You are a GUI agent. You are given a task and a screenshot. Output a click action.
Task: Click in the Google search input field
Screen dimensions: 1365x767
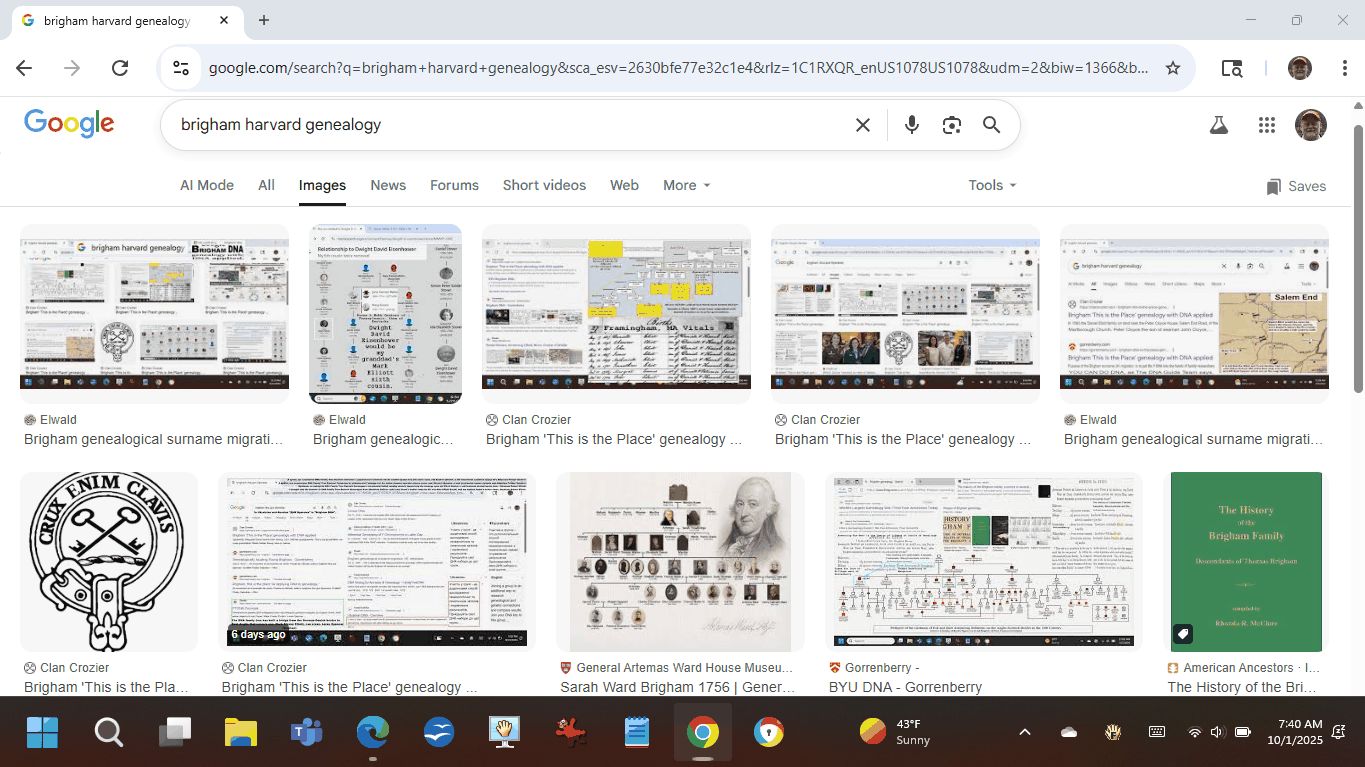pyautogui.click(x=500, y=125)
